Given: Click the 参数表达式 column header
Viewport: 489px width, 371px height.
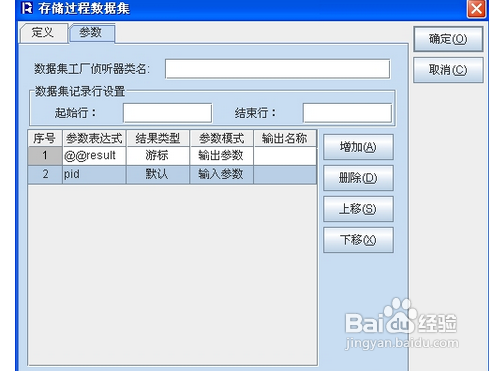Looking at the screenshot, I should click(x=94, y=138).
